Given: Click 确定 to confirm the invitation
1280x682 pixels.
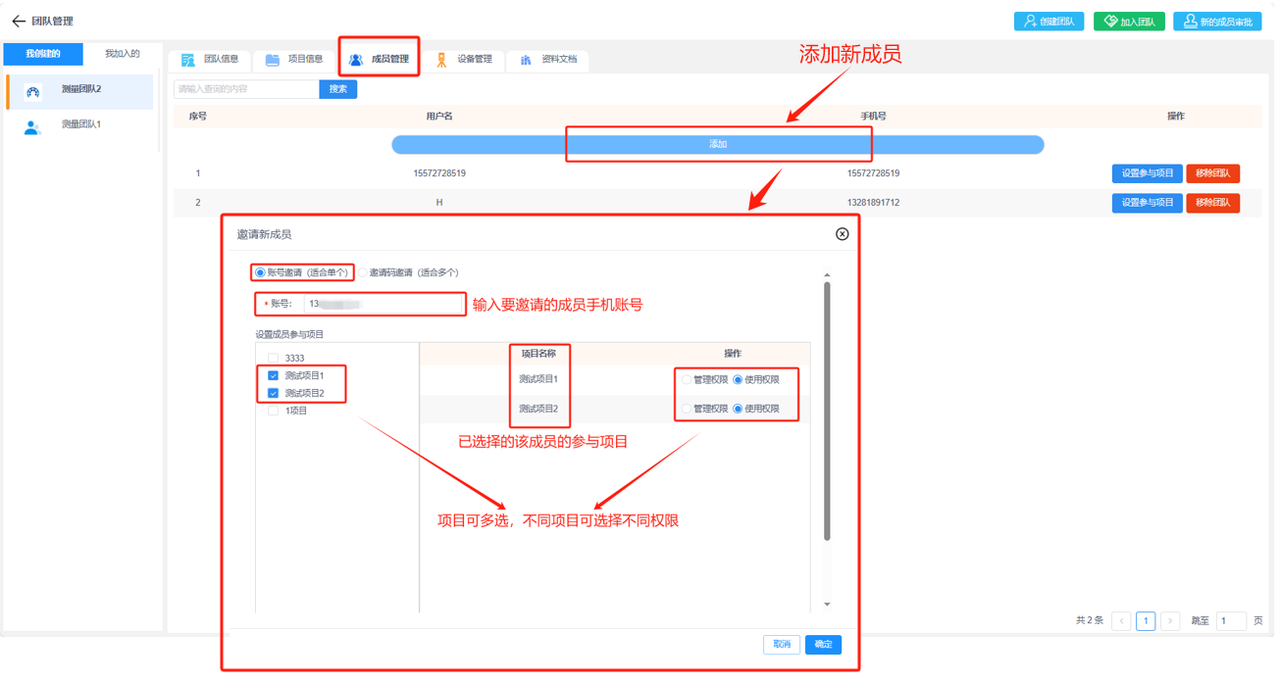Looking at the screenshot, I should (823, 645).
